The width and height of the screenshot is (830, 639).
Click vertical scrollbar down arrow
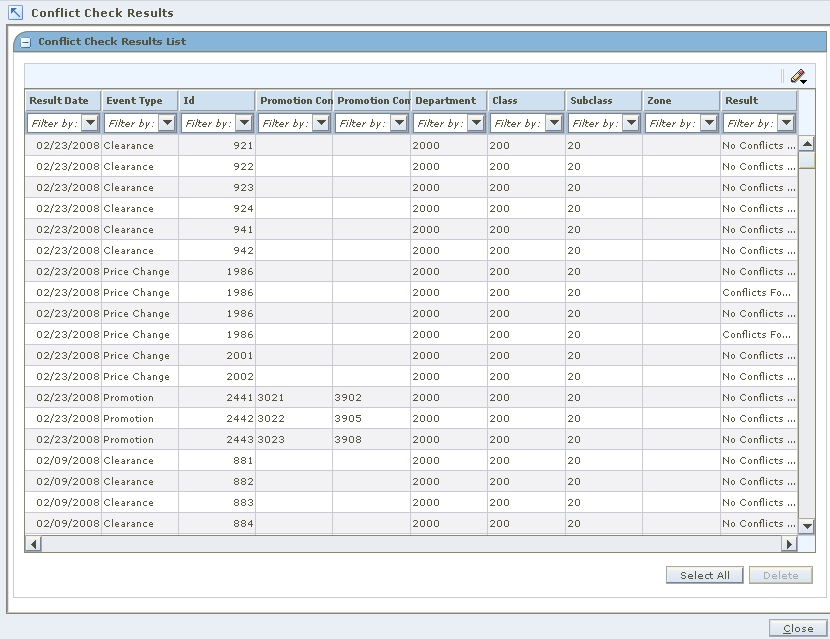click(x=807, y=526)
